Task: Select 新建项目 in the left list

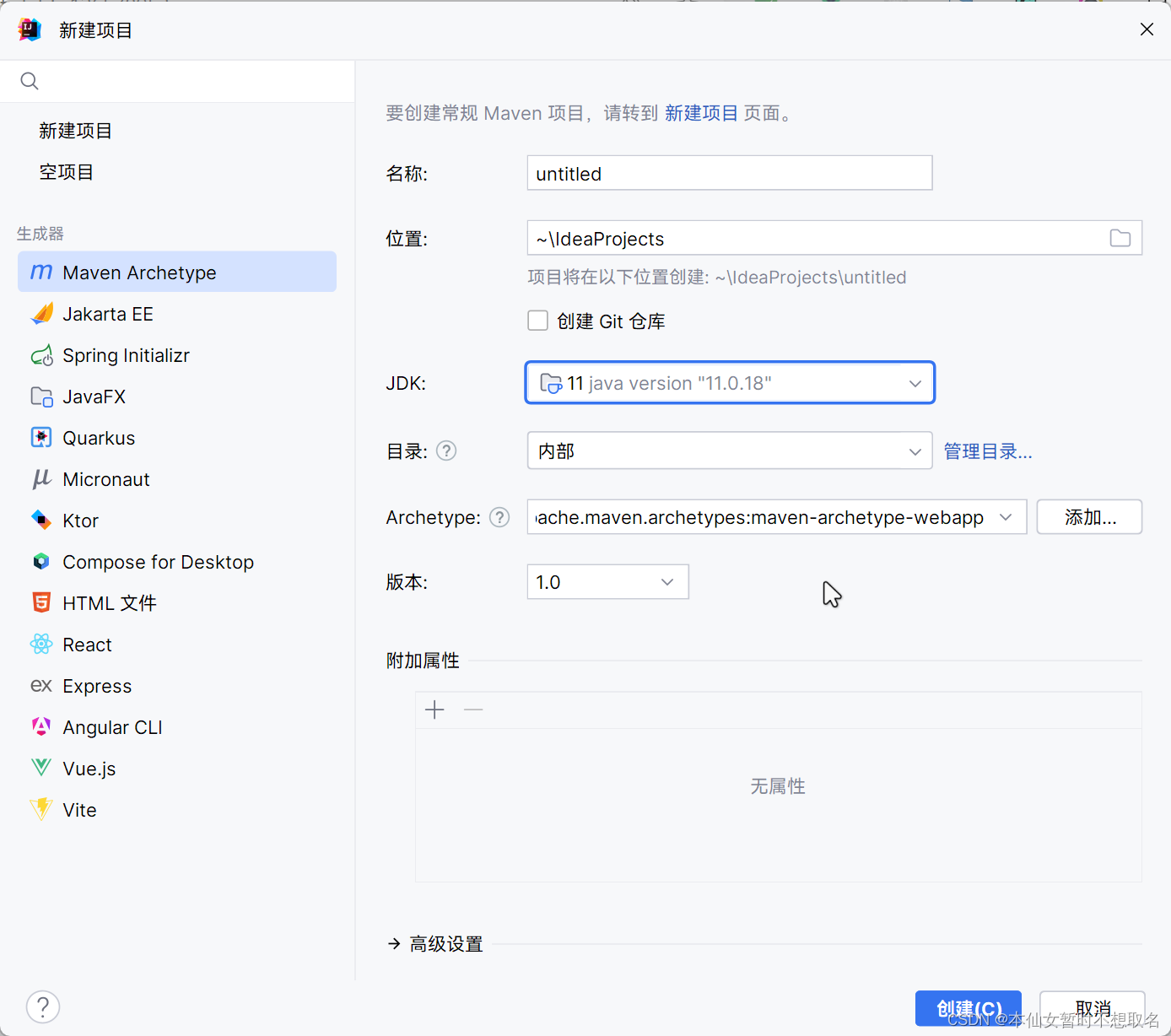Action: point(76,131)
